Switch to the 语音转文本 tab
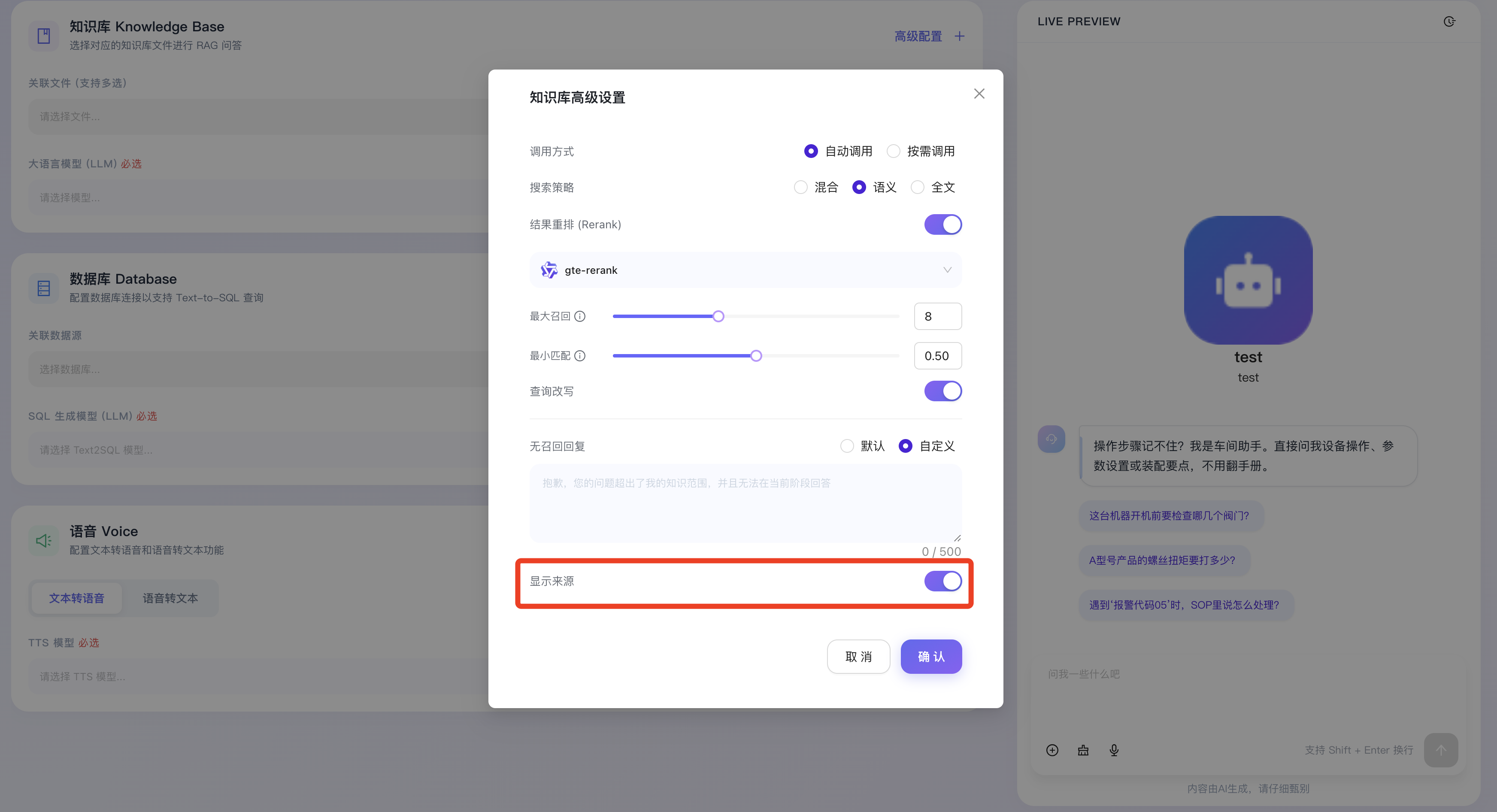The height and width of the screenshot is (812, 1497). point(170,598)
